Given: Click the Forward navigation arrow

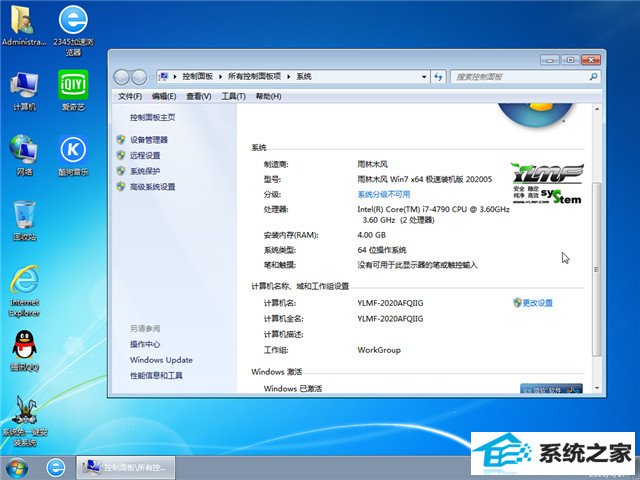Looking at the screenshot, I should pyautogui.click(x=139, y=77).
